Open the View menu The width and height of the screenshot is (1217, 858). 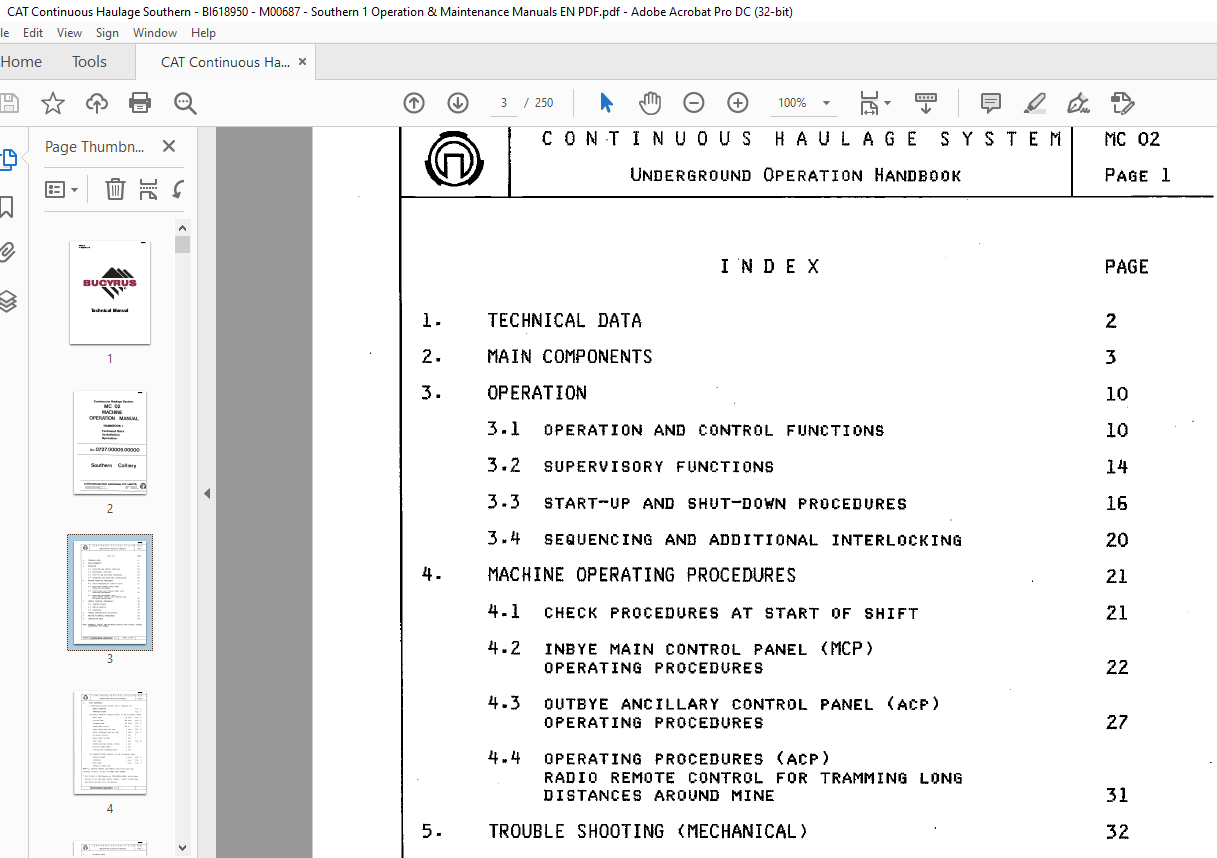coord(69,33)
